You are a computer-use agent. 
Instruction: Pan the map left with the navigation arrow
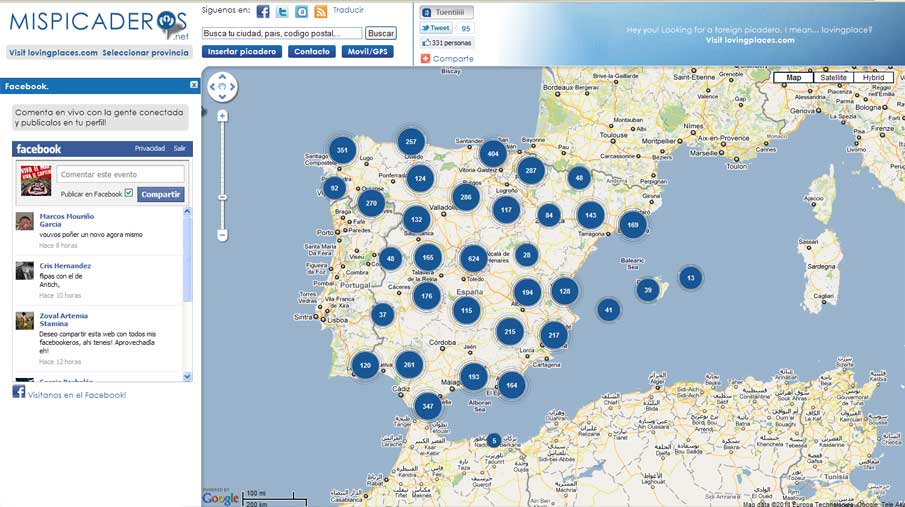[212, 87]
